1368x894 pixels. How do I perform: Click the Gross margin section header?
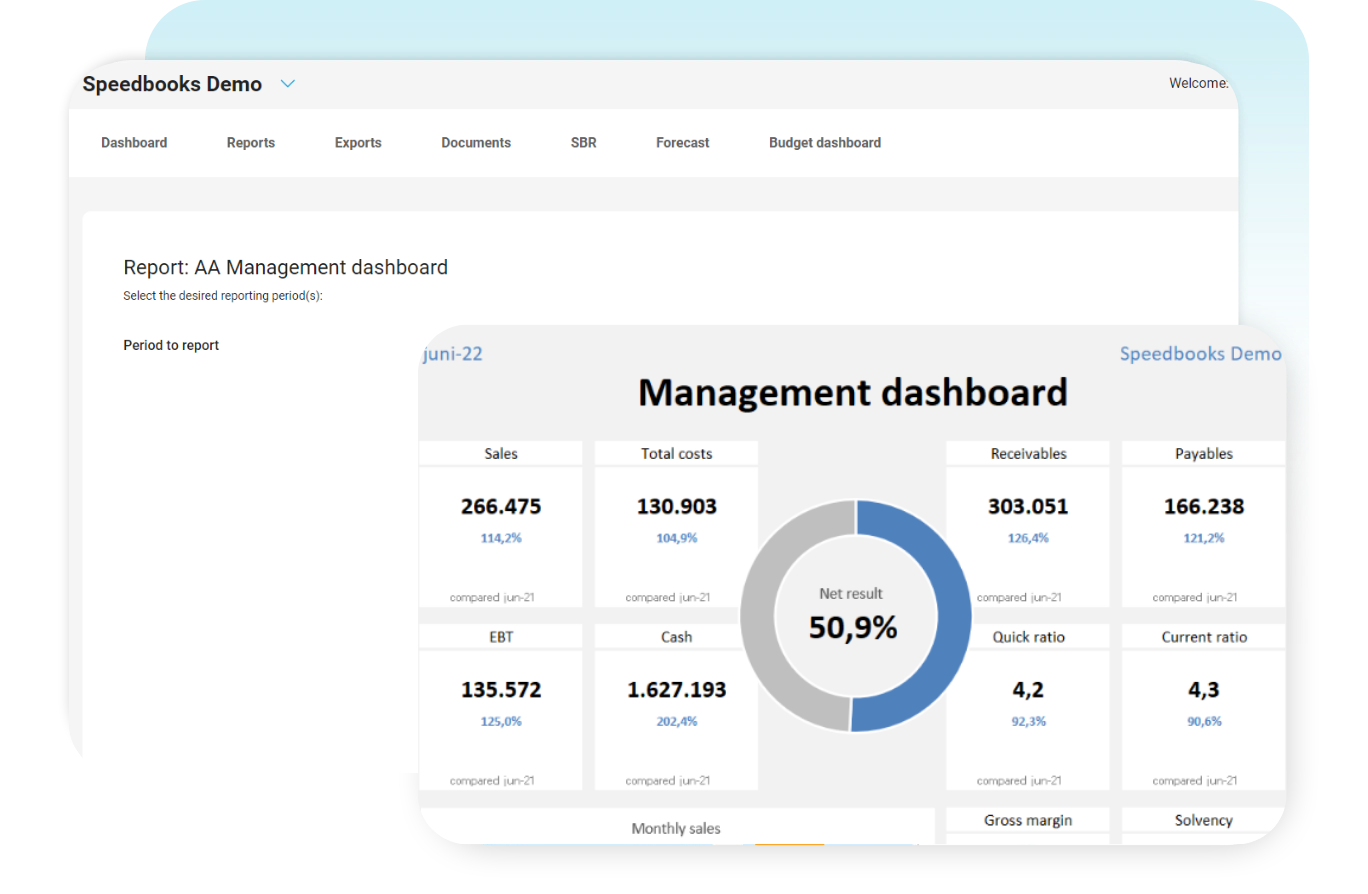point(1028,820)
